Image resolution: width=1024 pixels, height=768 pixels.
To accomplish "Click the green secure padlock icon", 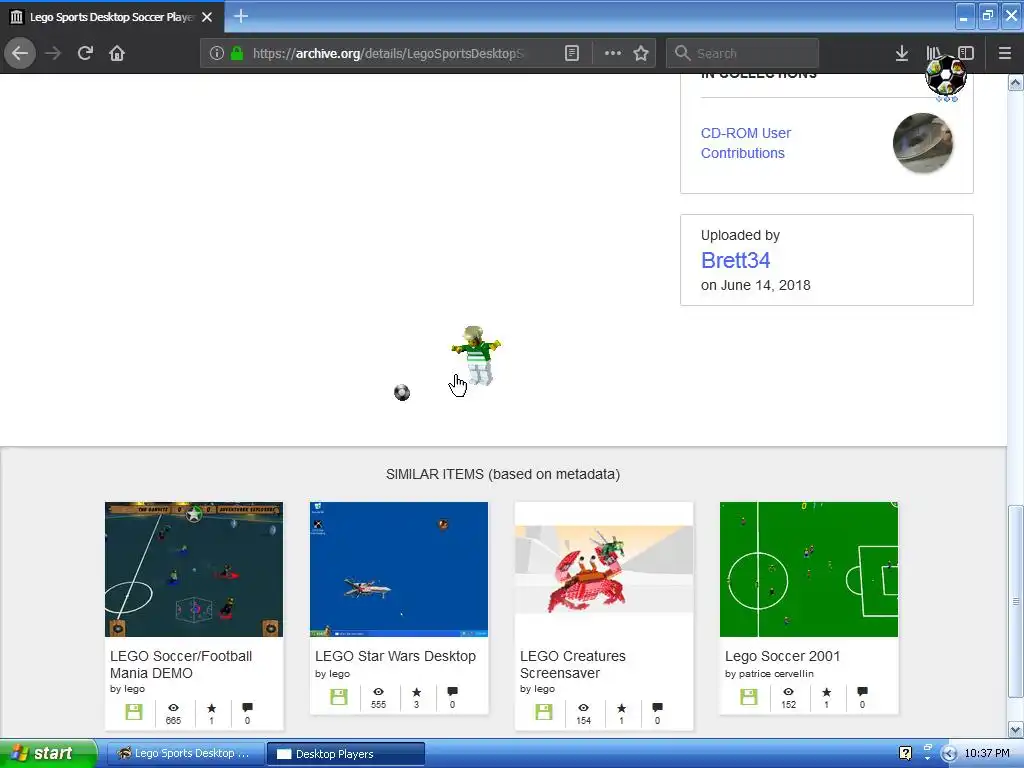I will click(x=237, y=53).
